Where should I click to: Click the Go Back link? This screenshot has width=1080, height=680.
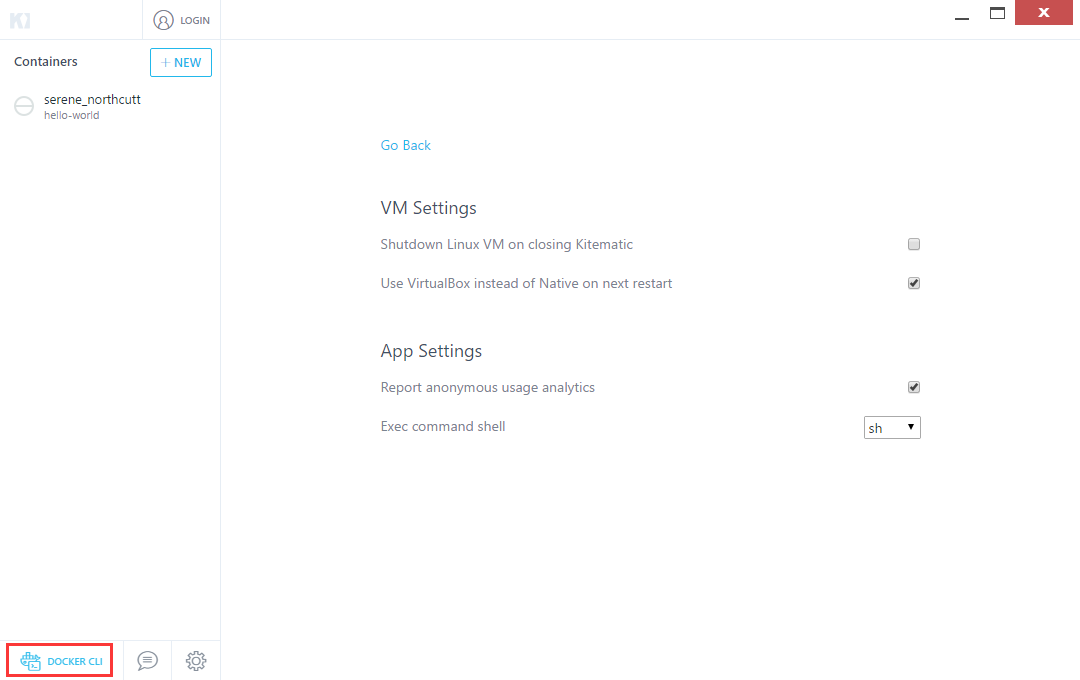(405, 145)
